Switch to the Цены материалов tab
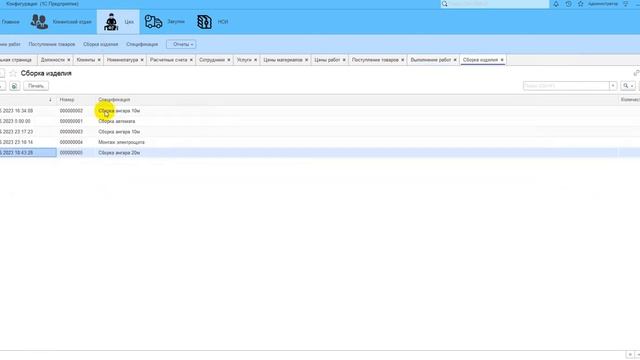The image size is (640, 360). click(283, 60)
